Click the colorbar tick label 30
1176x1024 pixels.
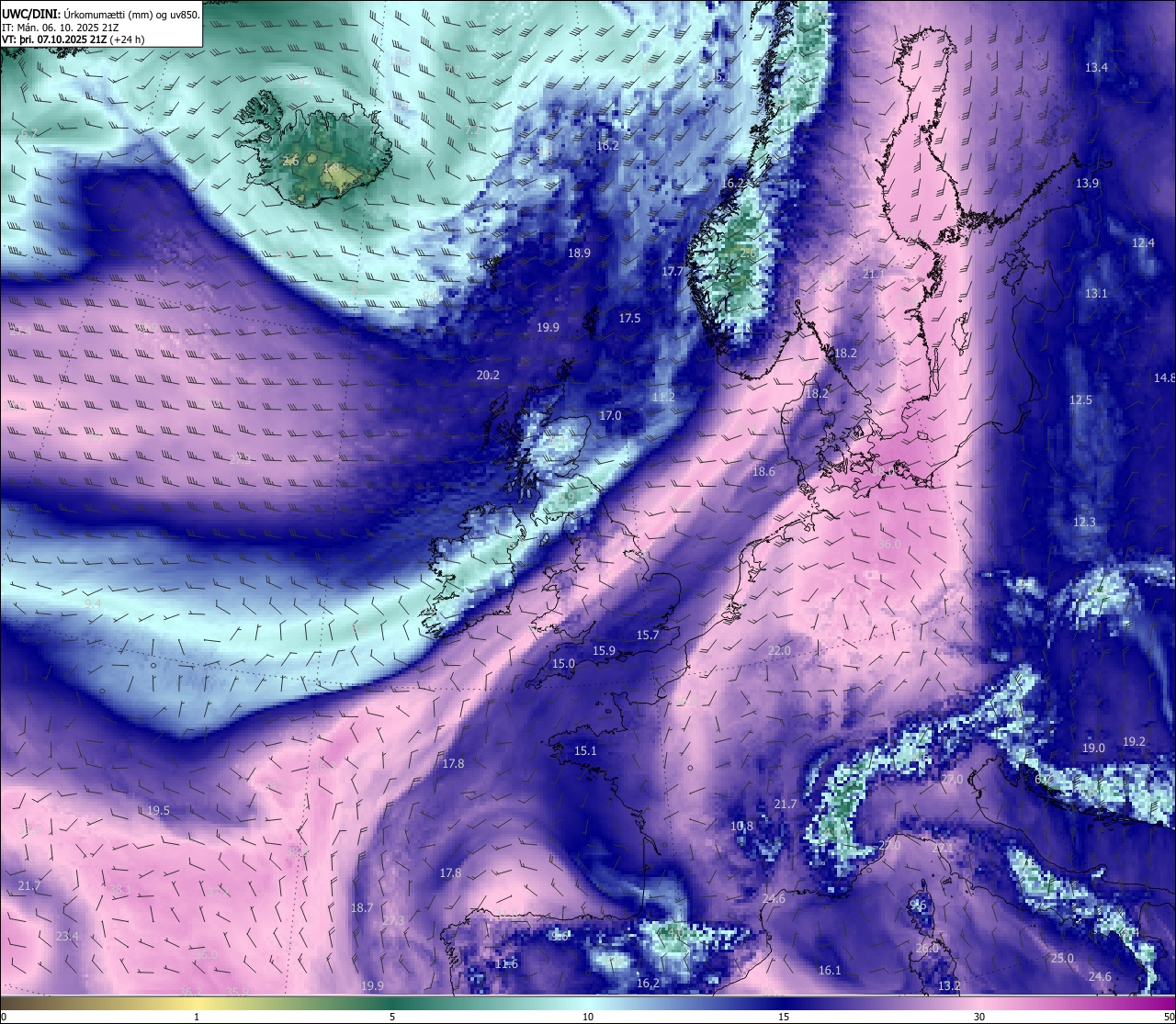pos(979,1017)
